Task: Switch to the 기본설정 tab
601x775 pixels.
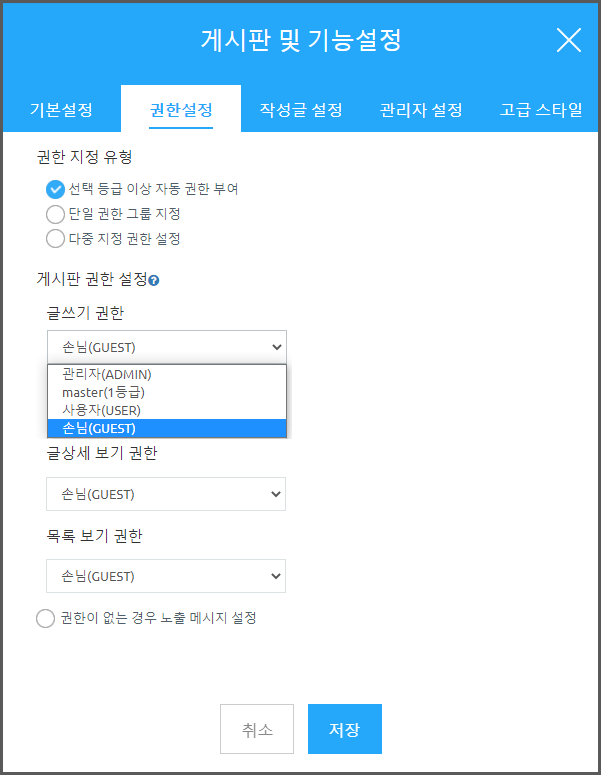Action: pyautogui.click(x=61, y=109)
